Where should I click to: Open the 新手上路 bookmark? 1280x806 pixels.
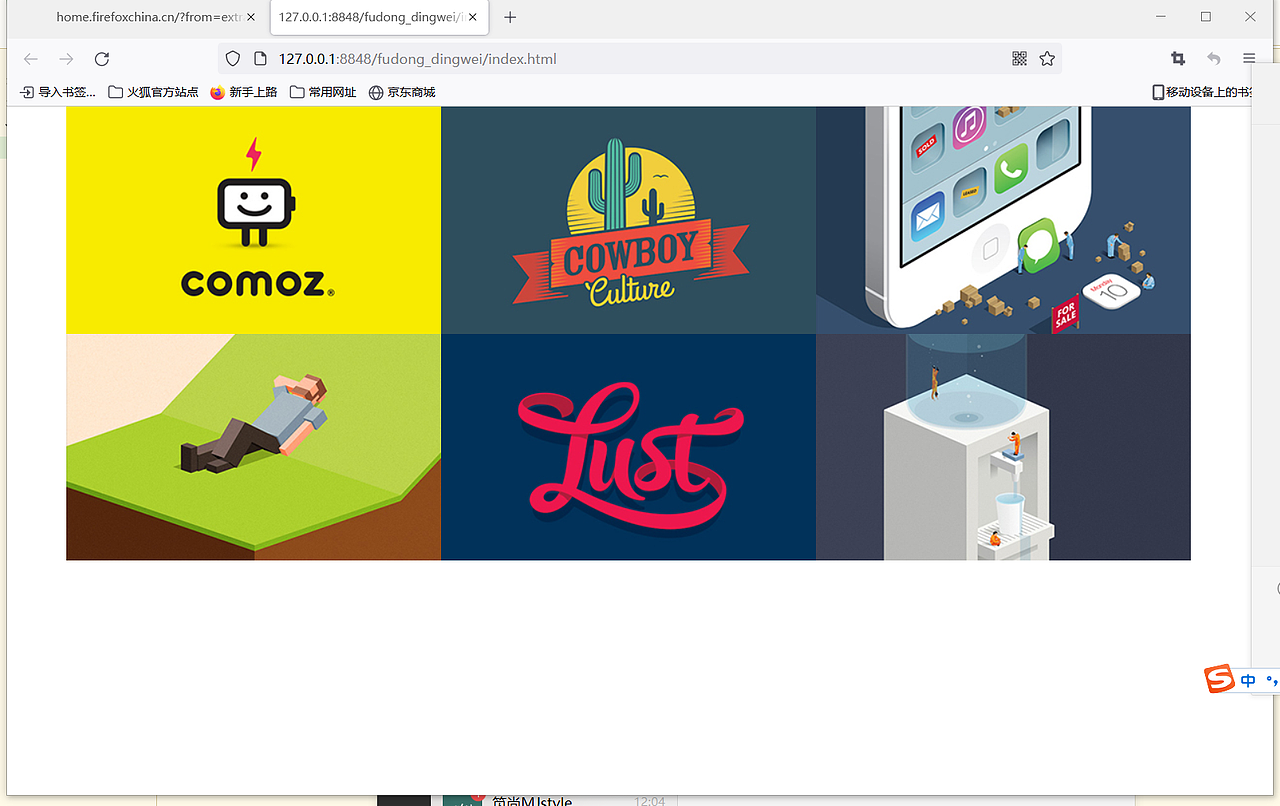(x=244, y=92)
